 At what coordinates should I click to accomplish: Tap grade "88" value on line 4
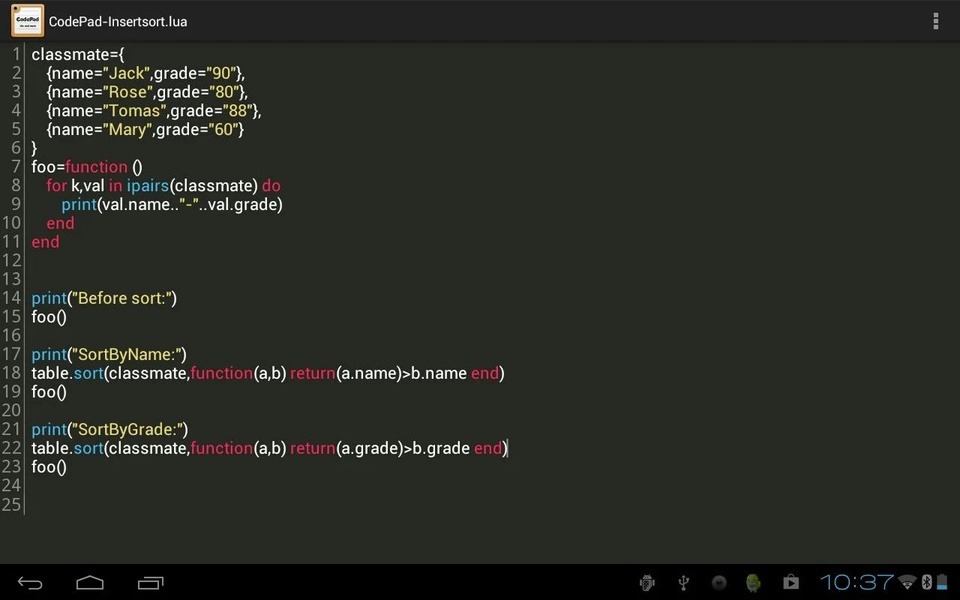(238, 111)
